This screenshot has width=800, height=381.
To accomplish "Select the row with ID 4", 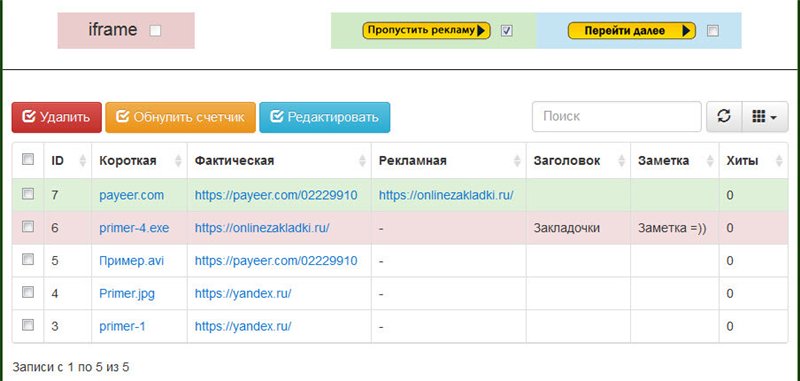I will coord(28,292).
